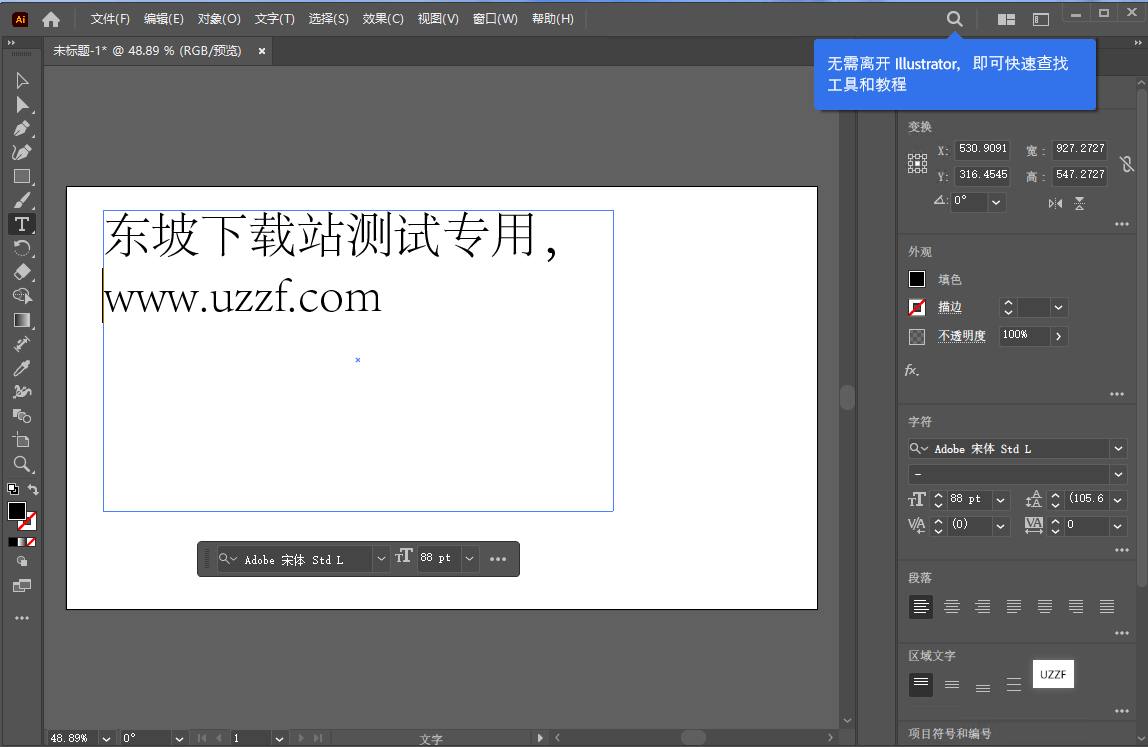Image resolution: width=1148 pixels, height=747 pixels.
Task: Toggle justify alignment in Paragraph panel
Action: [1014, 606]
